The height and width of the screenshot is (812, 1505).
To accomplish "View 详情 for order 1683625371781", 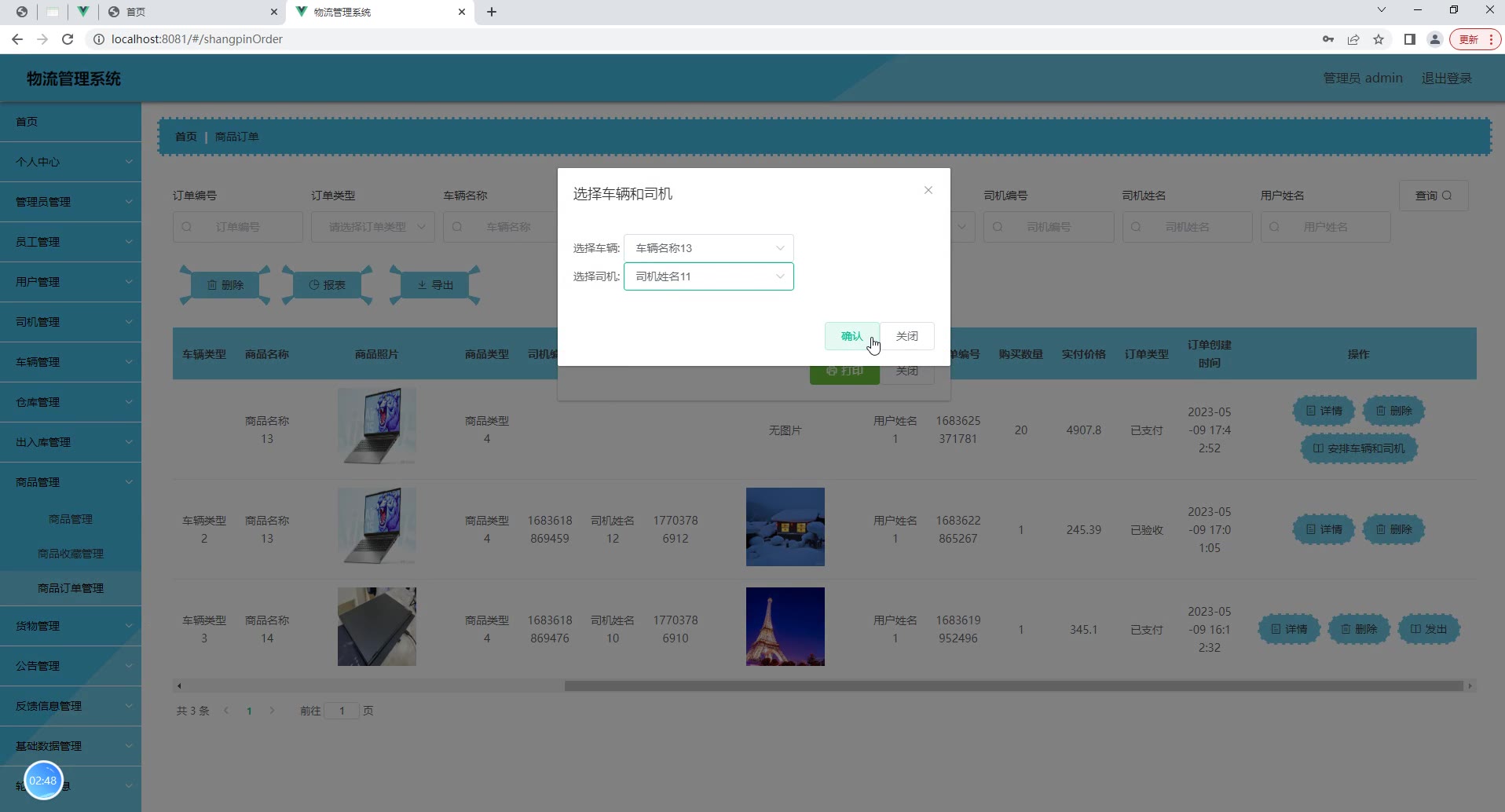I will pos(1324,411).
